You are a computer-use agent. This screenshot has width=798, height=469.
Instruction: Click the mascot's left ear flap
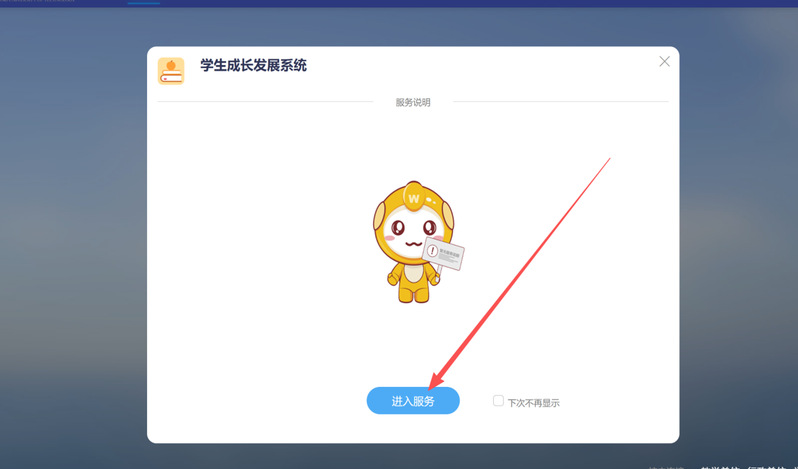pos(379,216)
